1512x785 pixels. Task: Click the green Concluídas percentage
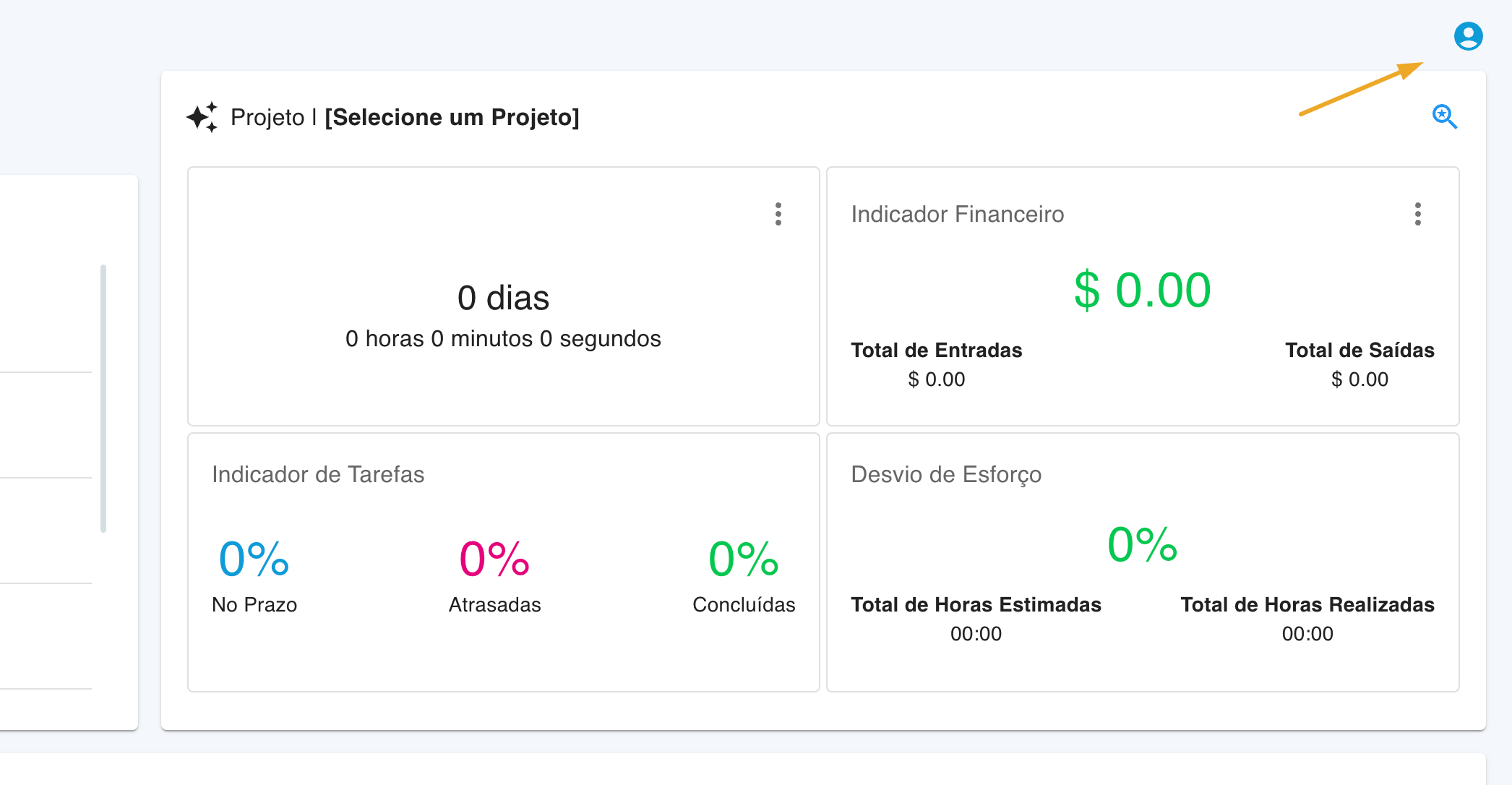743,559
